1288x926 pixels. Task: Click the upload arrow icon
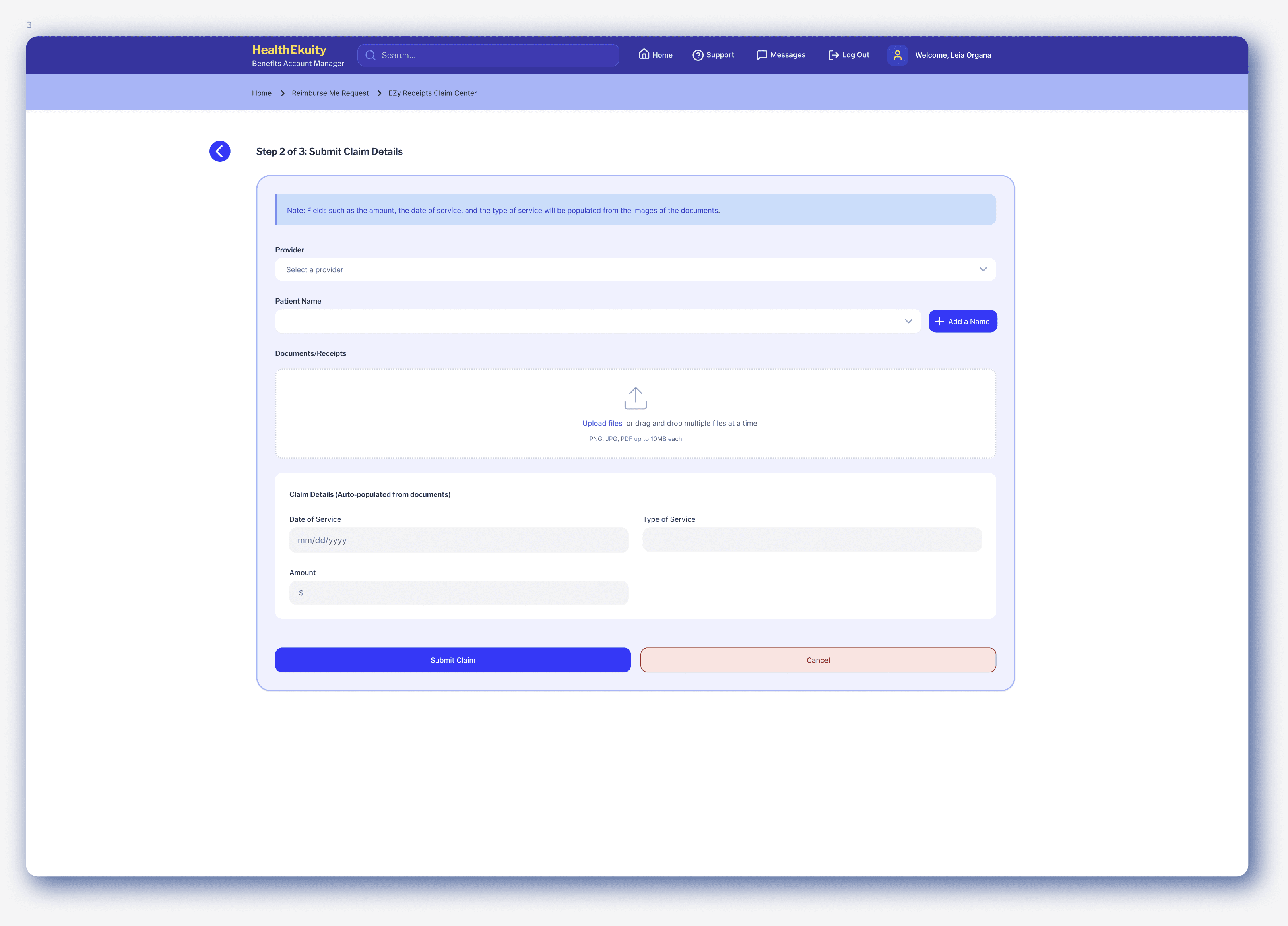636,398
